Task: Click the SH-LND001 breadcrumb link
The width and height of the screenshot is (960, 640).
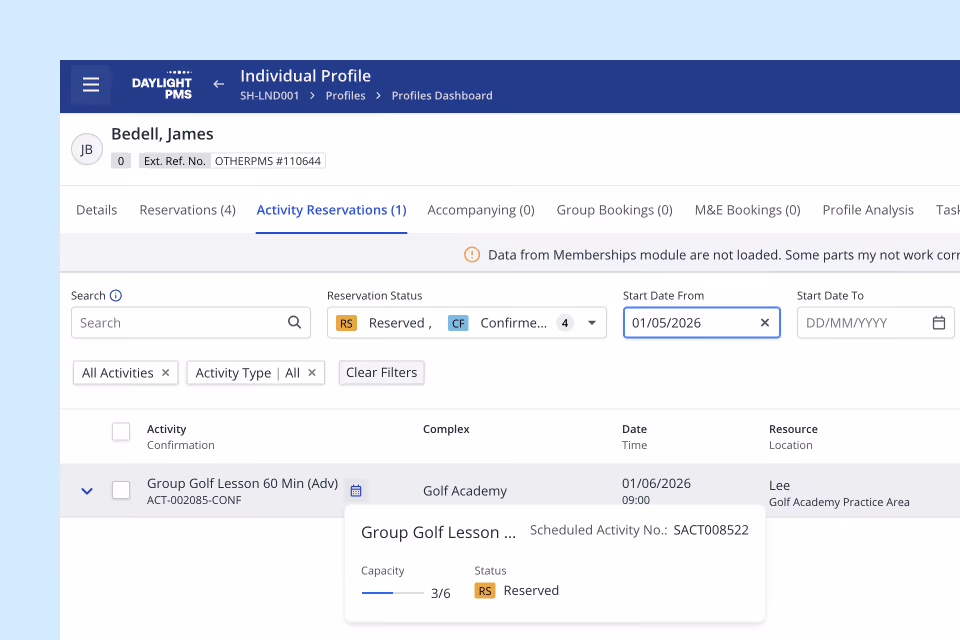Action: (x=269, y=96)
